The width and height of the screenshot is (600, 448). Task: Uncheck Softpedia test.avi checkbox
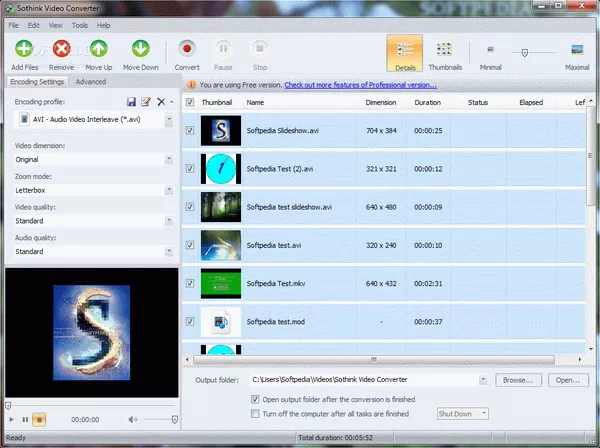[190, 245]
